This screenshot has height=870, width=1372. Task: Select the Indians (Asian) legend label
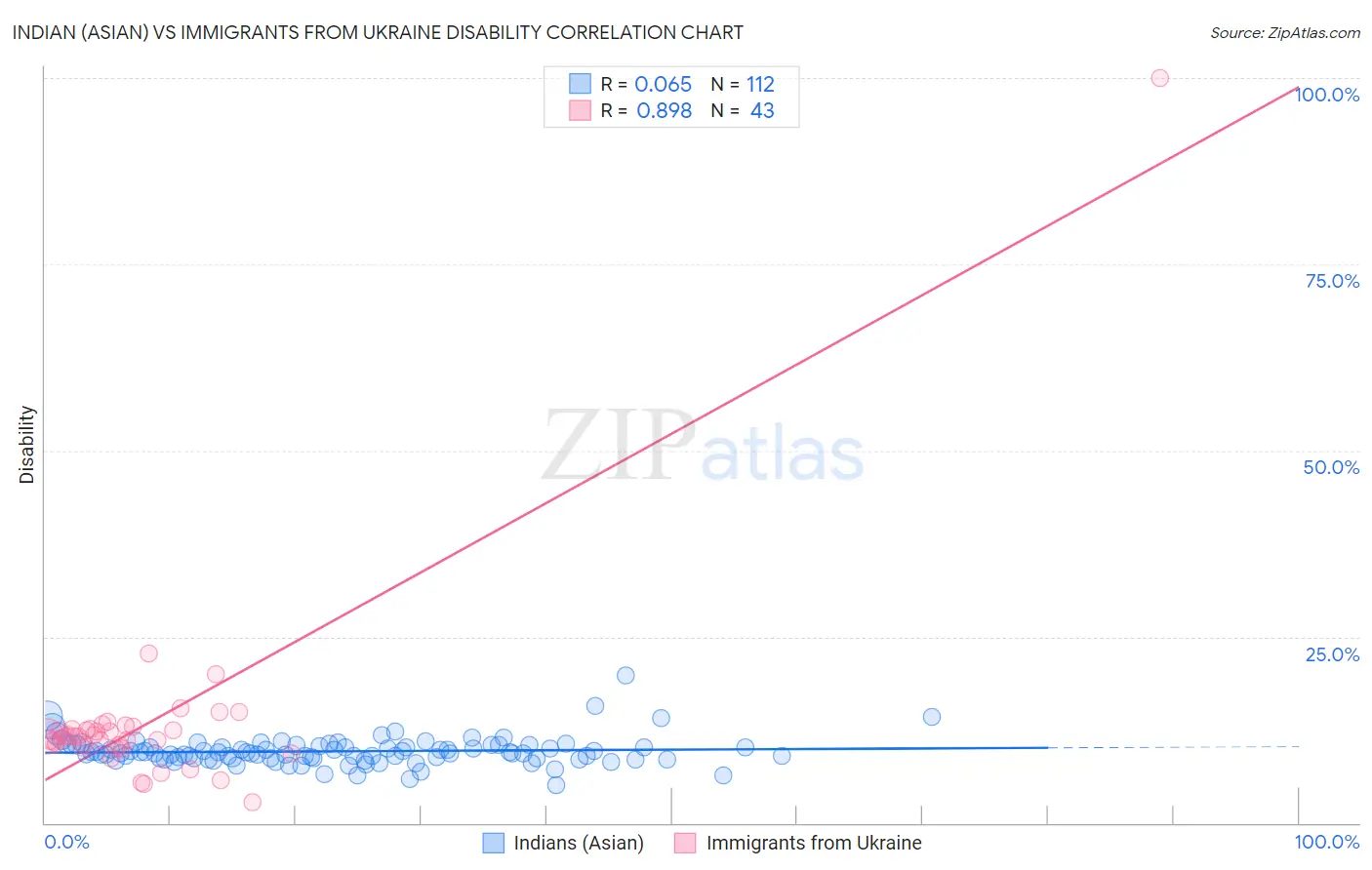tap(579, 843)
